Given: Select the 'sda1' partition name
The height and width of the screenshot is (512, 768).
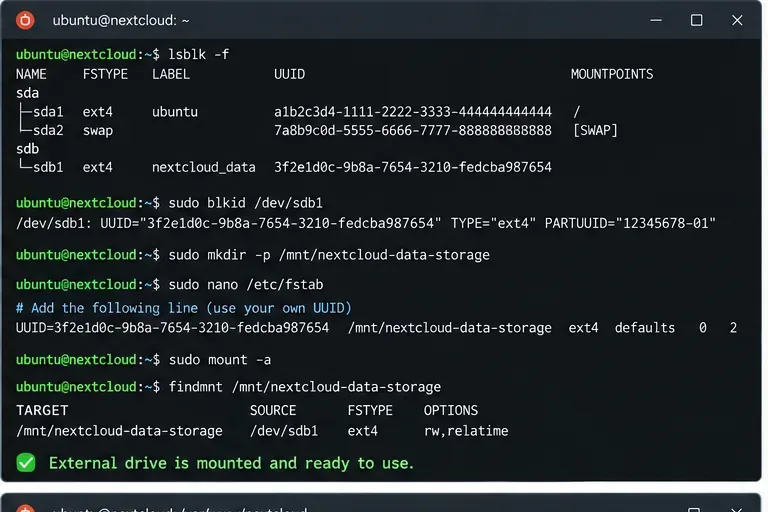Looking at the screenshot, I should [x=48, y=112].
